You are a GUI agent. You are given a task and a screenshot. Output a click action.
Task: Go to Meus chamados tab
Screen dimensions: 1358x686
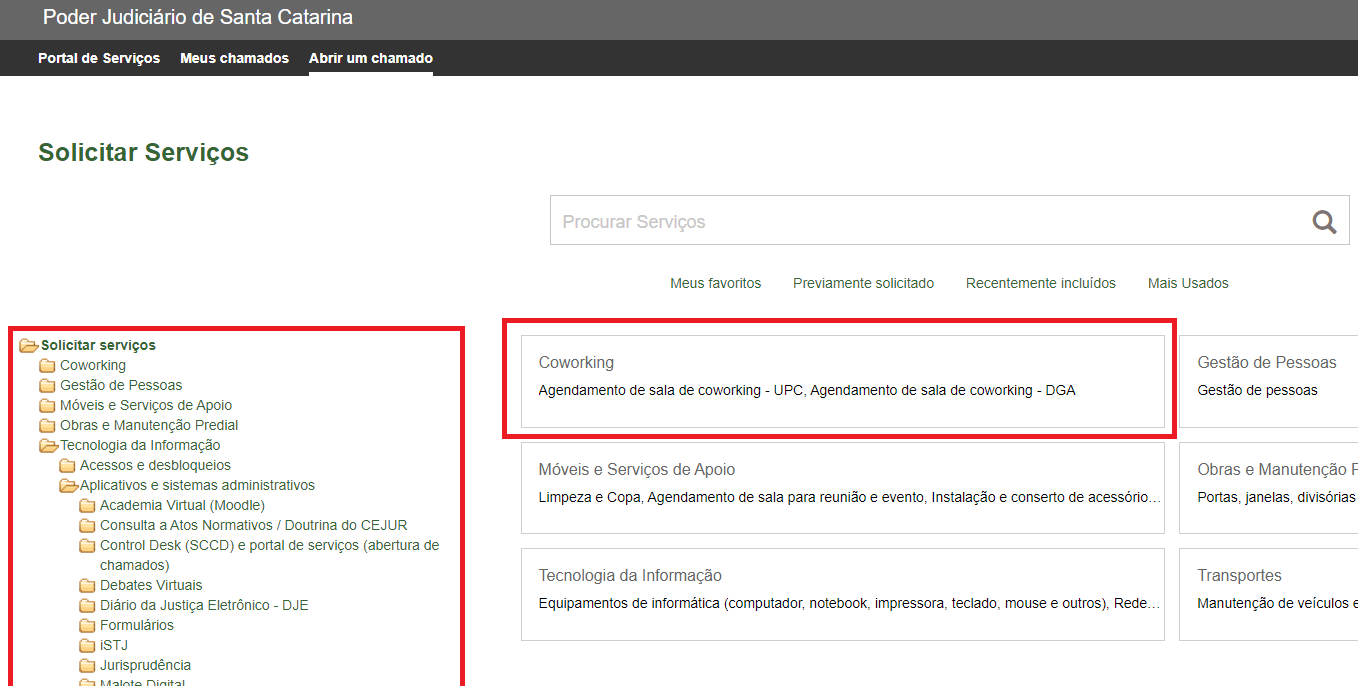(234, 58)
